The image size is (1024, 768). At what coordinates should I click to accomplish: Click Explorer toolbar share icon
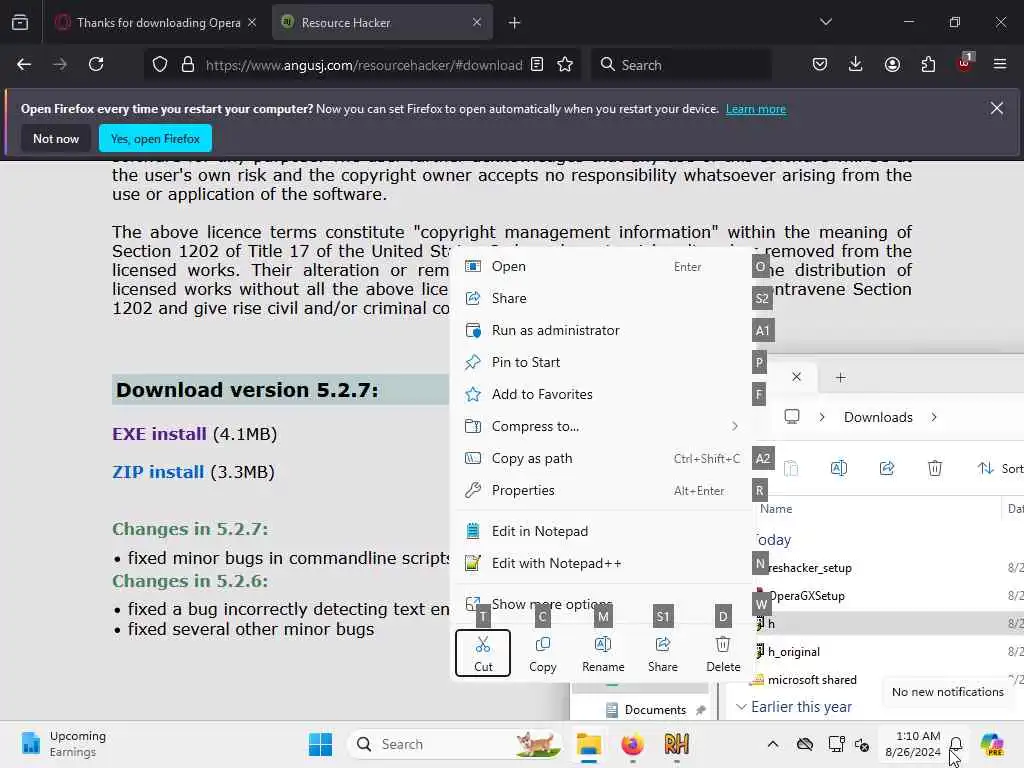coord(887,468)
